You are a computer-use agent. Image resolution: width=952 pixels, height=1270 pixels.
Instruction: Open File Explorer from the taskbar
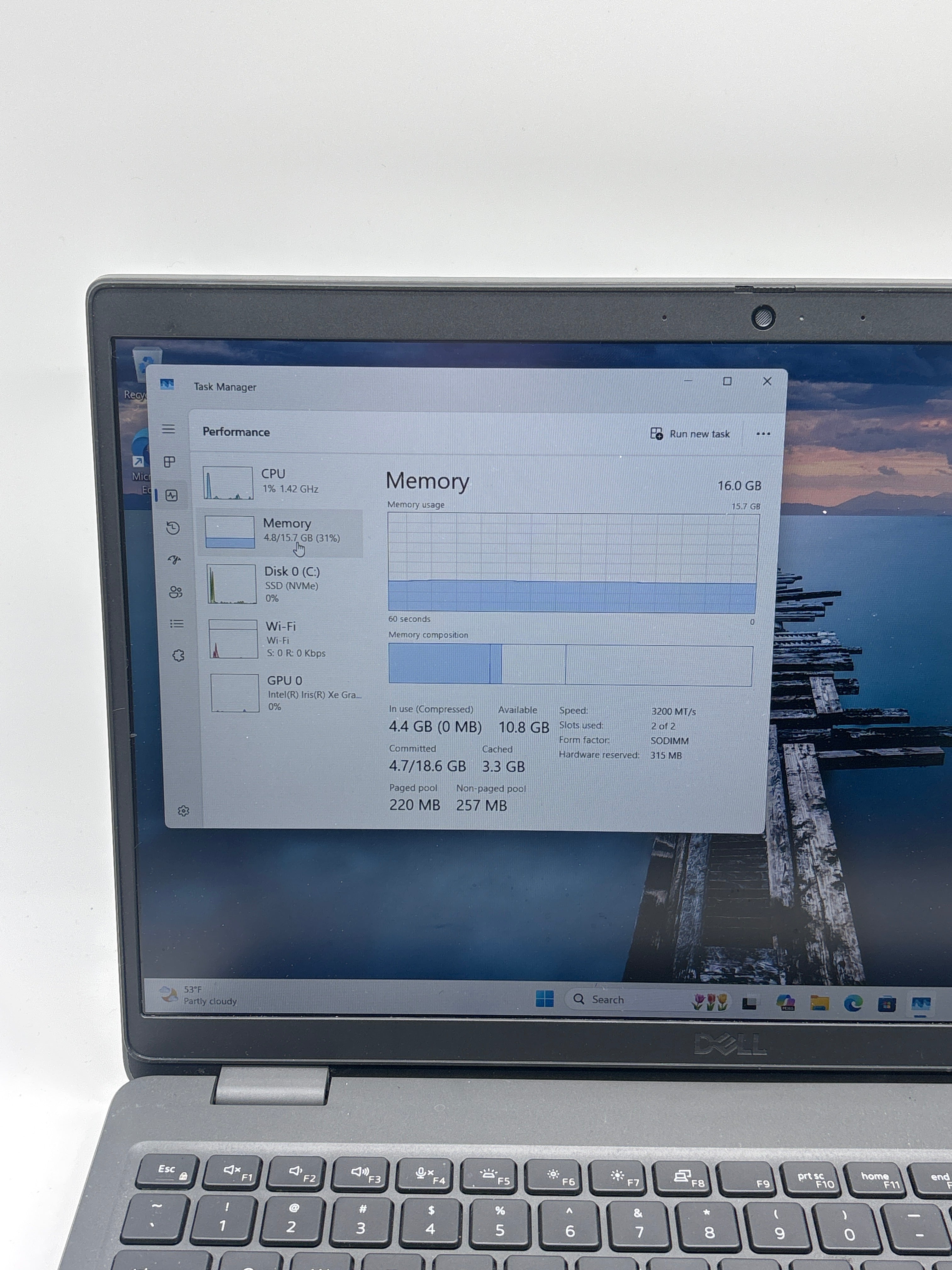tap(819, 1003)
